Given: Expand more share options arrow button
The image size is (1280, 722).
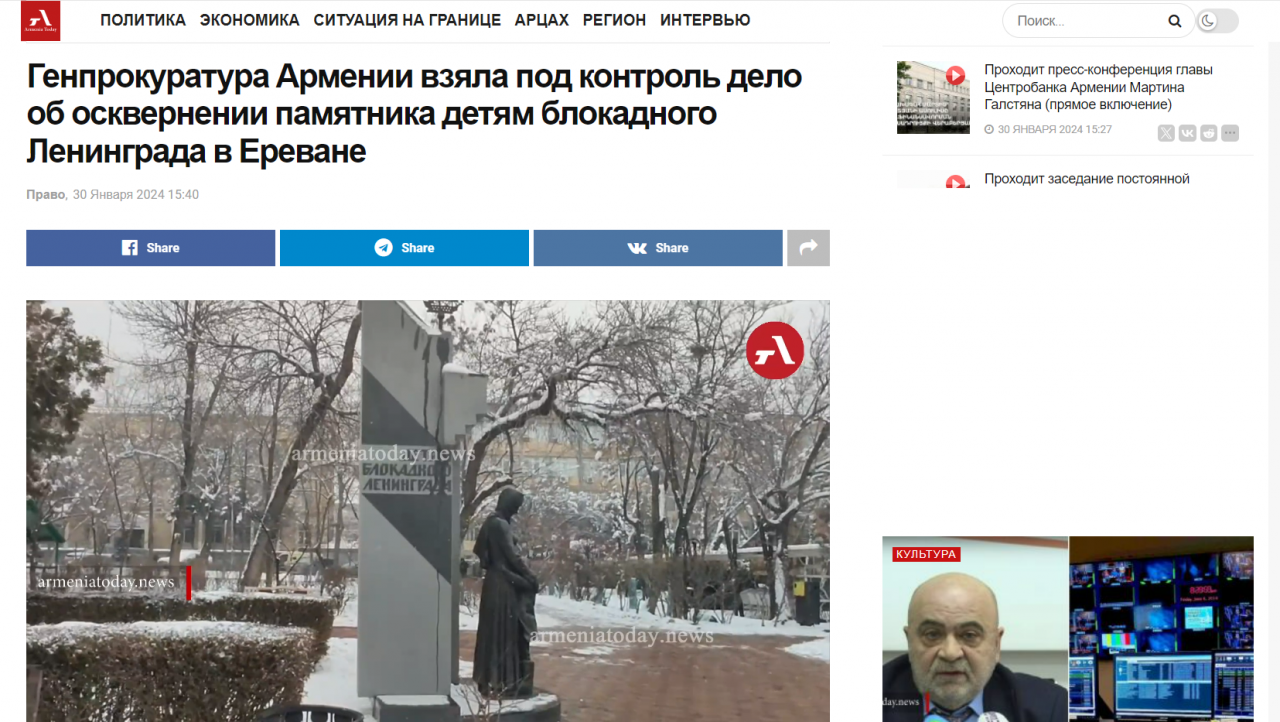Looking at the screenshot, I should [808, 248].
